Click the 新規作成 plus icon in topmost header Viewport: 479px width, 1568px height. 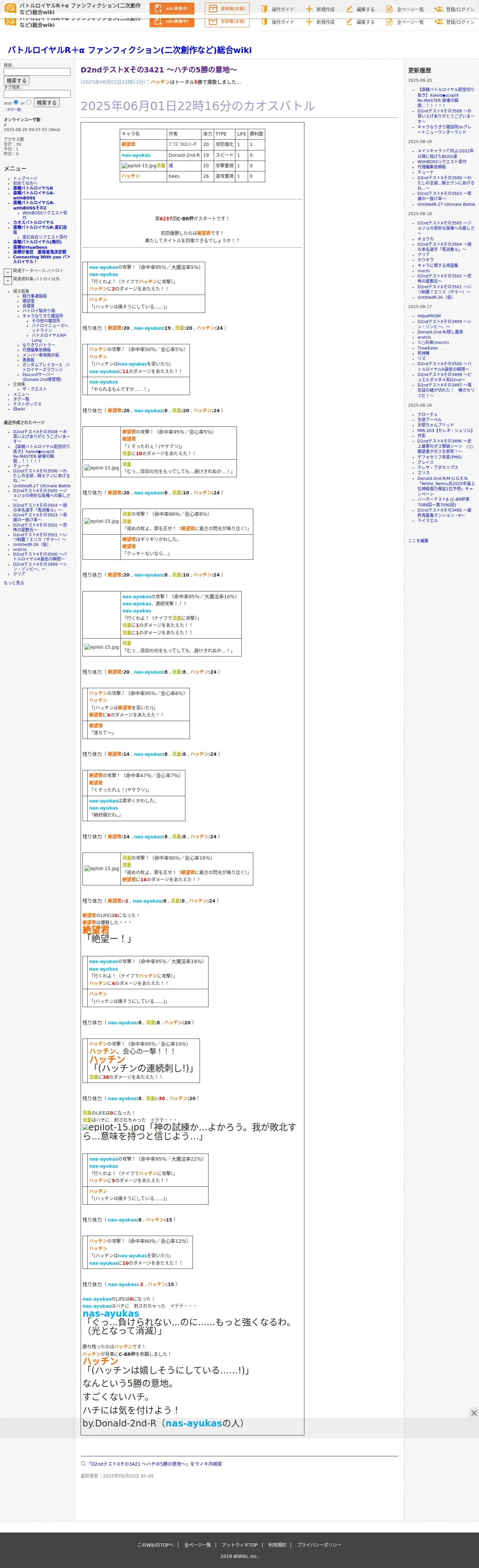(309, 9)
